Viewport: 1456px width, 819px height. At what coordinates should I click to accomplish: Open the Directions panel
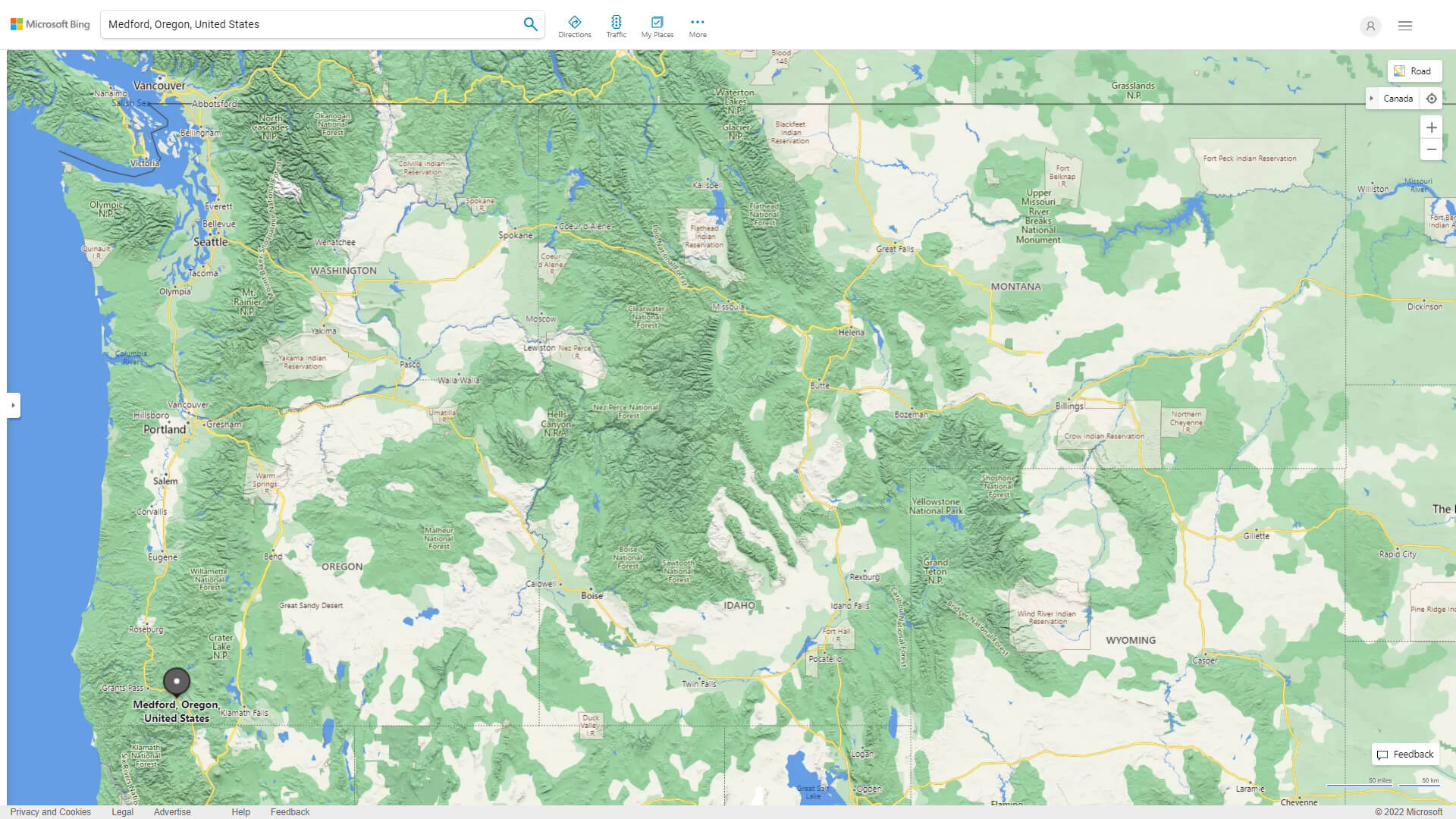pyautogui.click(x=575, y=24)
